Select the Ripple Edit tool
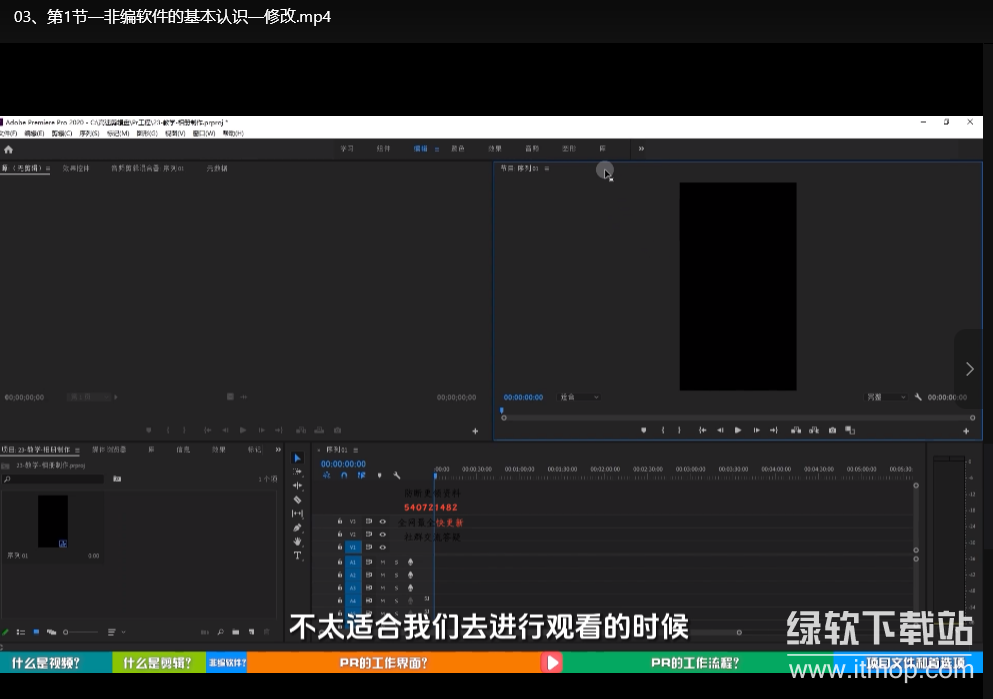The height and width of the screenshot is (699, 993). click(x=297, y=486)
